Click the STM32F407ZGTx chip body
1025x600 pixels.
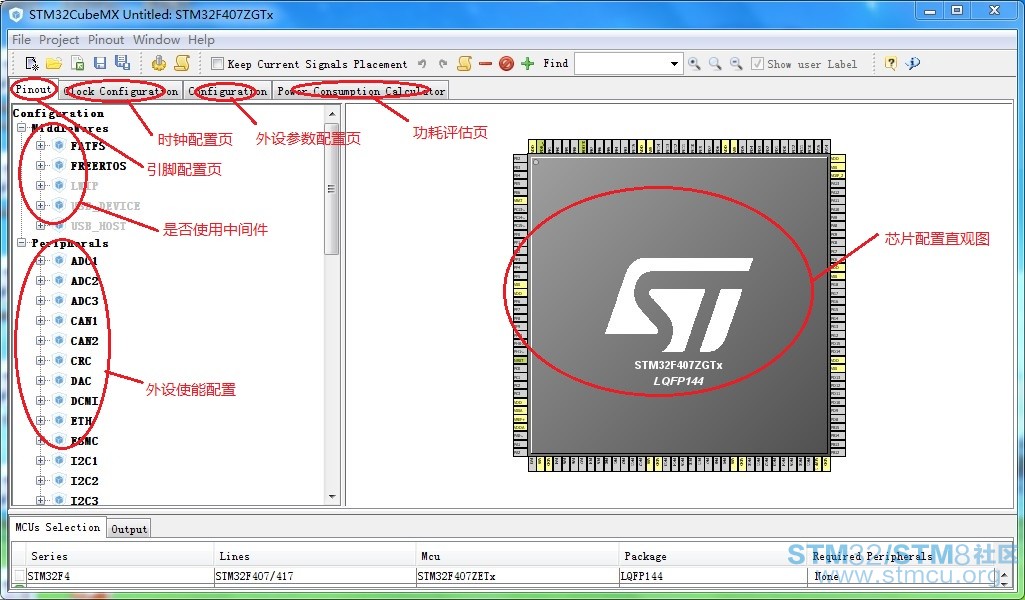[679, 305]
